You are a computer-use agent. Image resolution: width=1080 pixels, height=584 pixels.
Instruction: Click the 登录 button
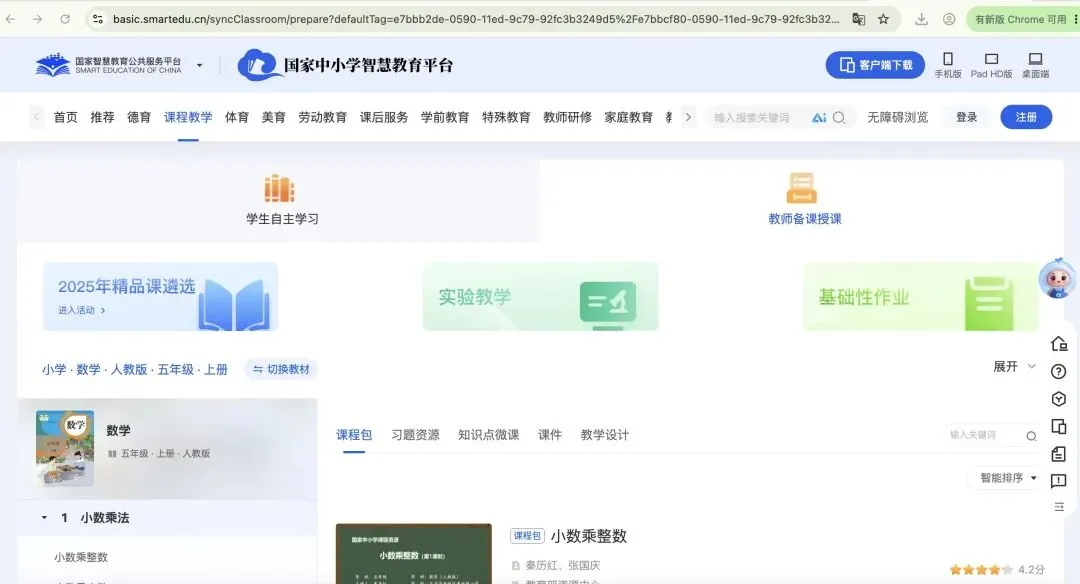point(966,117)
